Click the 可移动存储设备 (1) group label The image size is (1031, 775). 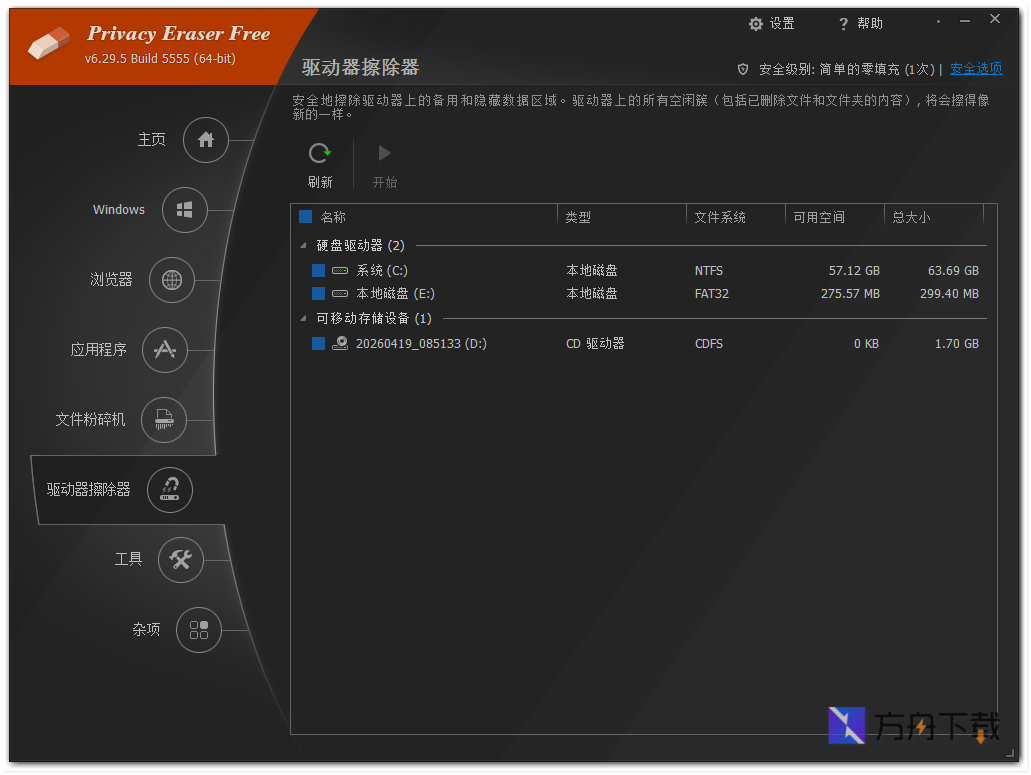click(x=373, y=318)
